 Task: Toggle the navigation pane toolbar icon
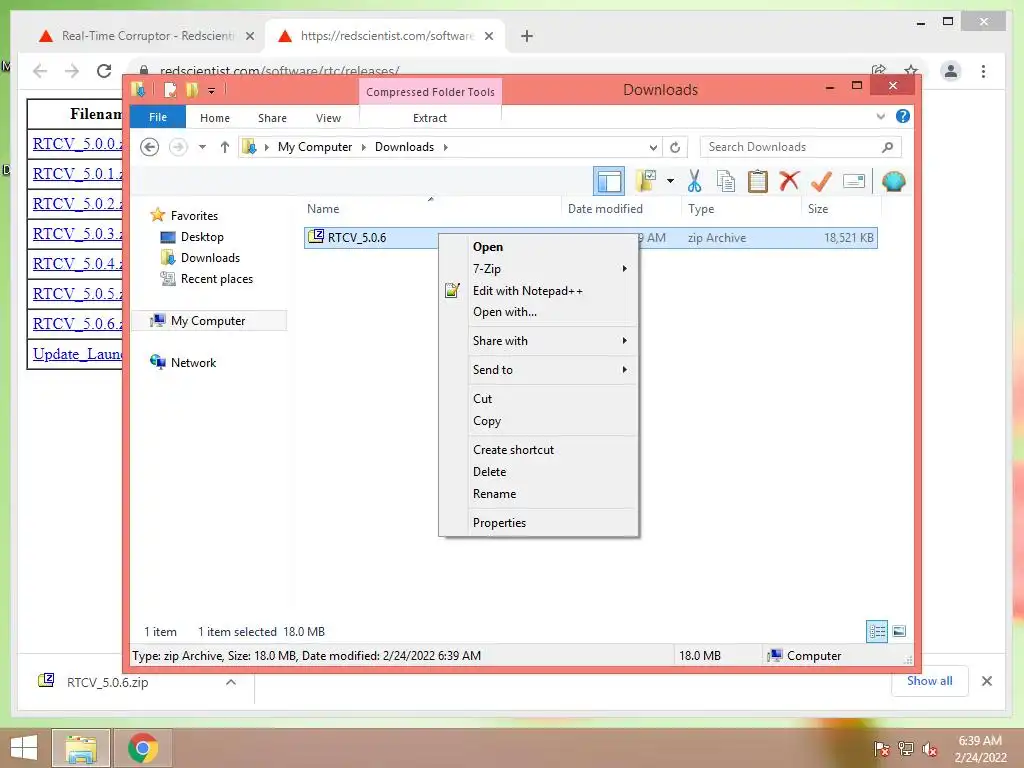tap(609, 182)
